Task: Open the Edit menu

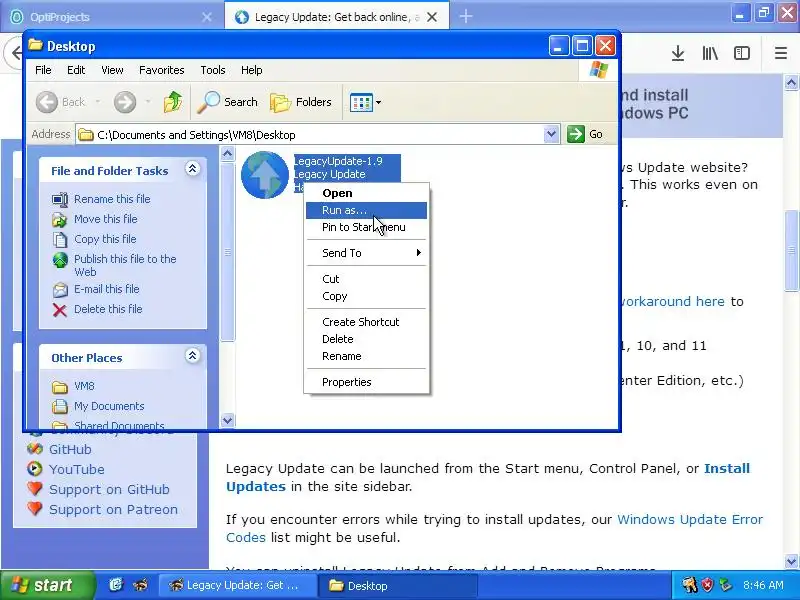Action: click(x=76, y=70)
